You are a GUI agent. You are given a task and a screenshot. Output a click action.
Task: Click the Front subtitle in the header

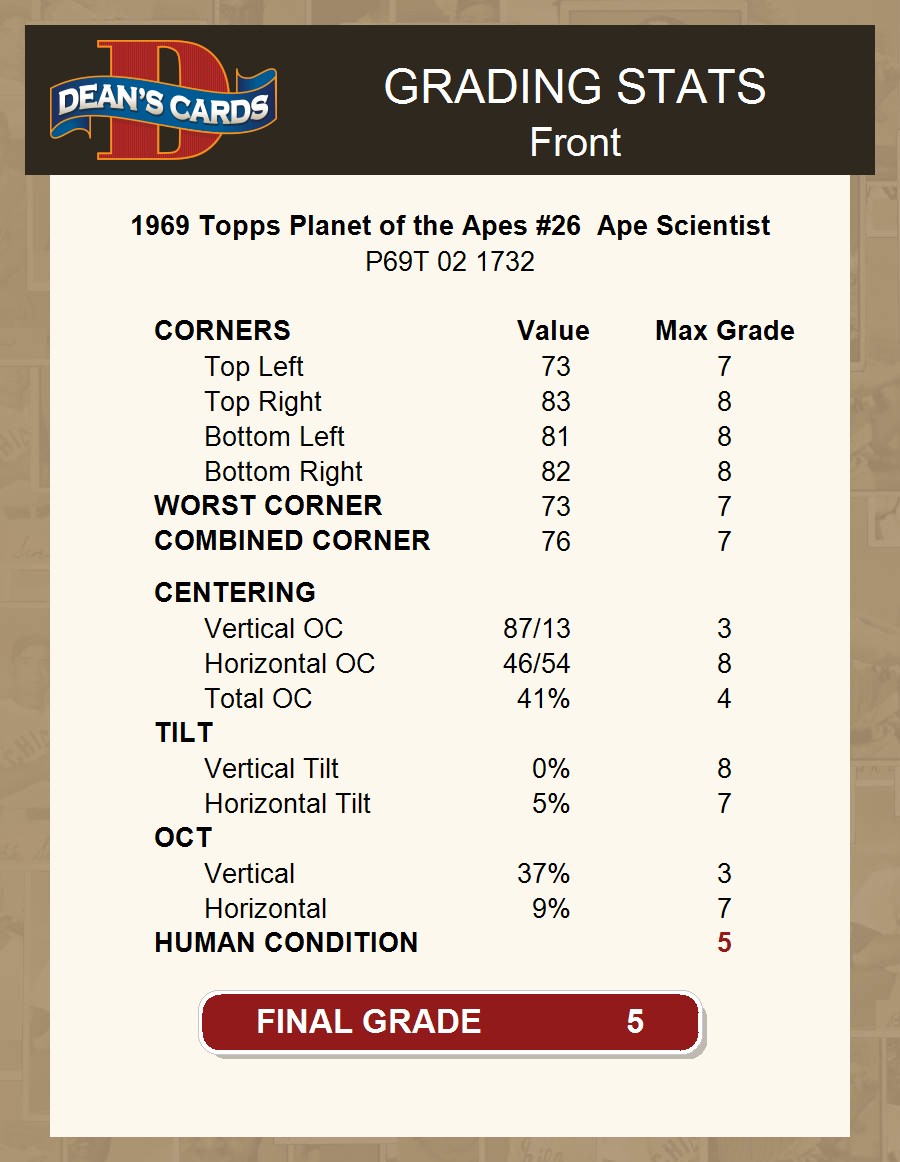(x=575, y=143)
